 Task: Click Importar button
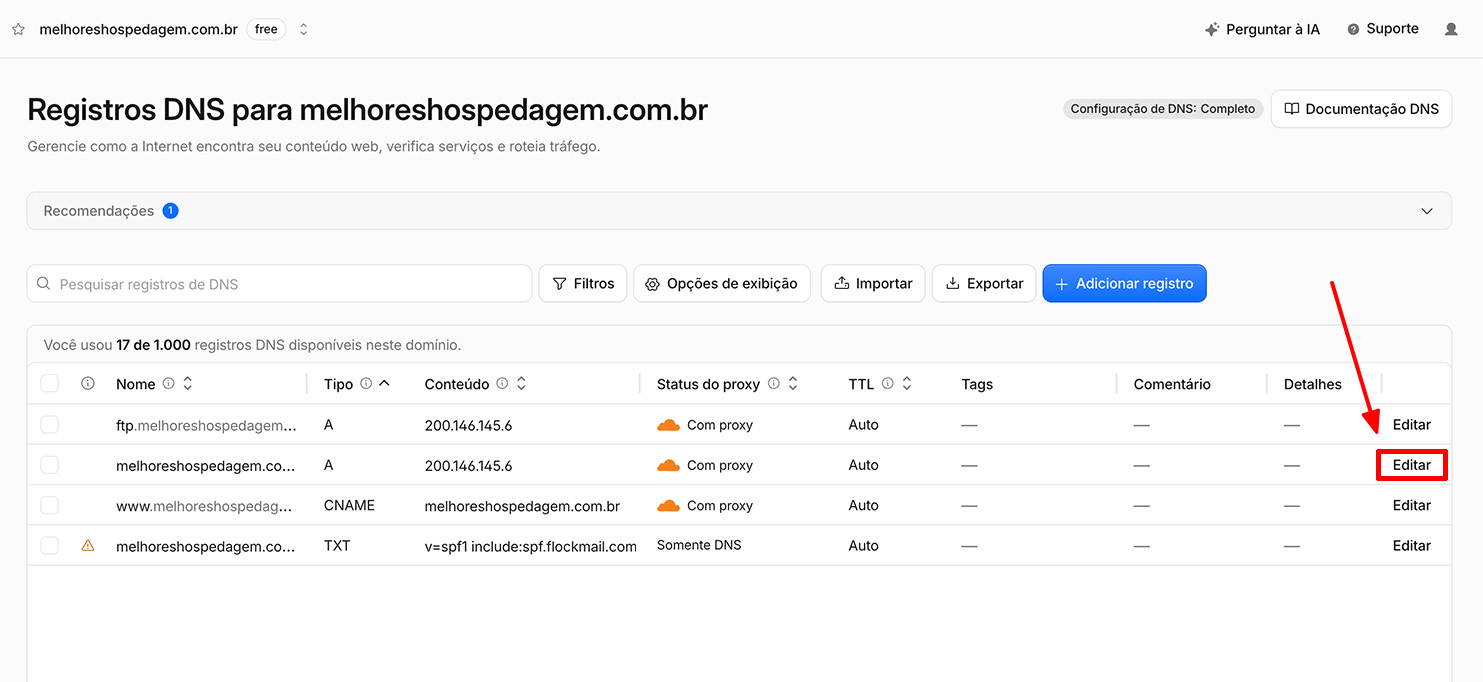(873, 283)
